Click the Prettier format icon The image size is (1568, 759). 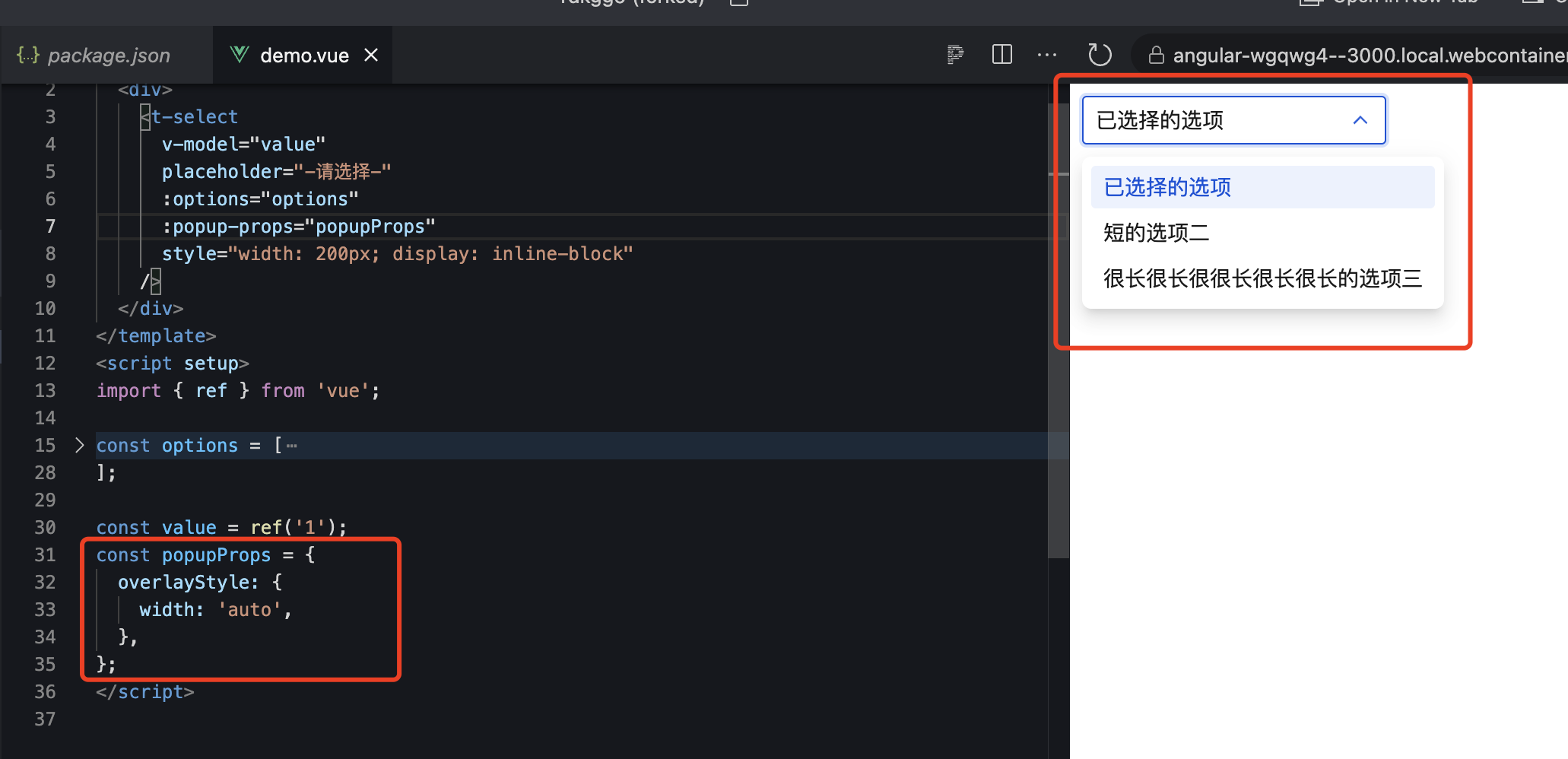click(x=954, y=54)
